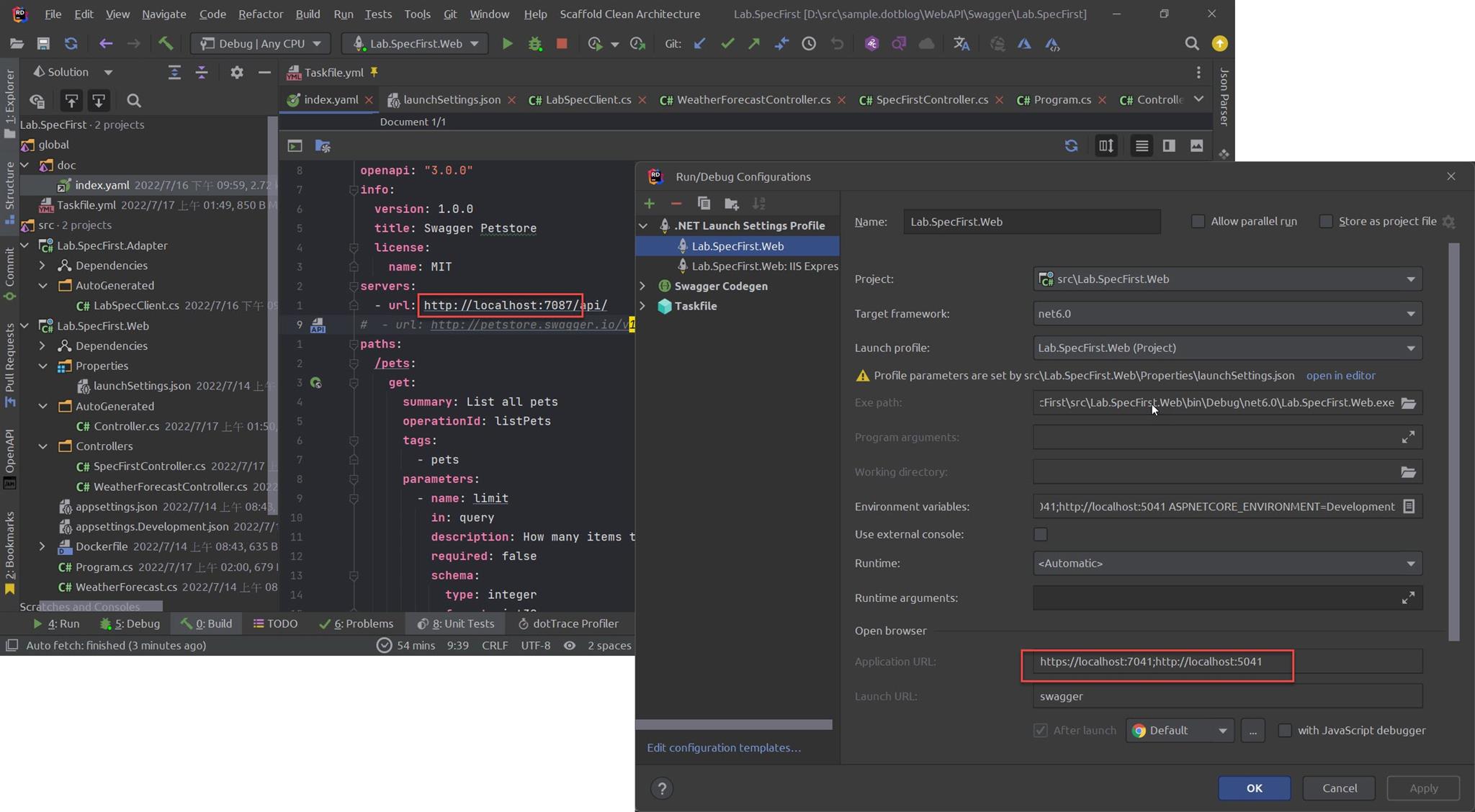Expand Swagger Codegen configuration node
Image resolution: width=1475 pixels, height=812 pixels.
point(642,286)
